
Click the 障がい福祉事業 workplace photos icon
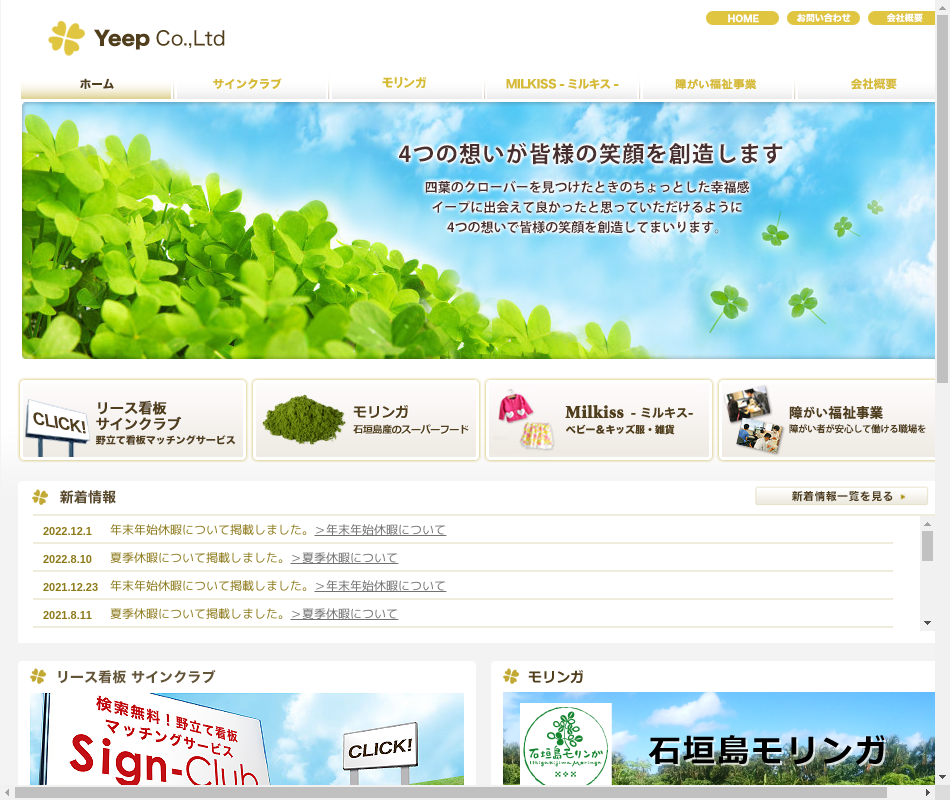[x=754, y=419]
